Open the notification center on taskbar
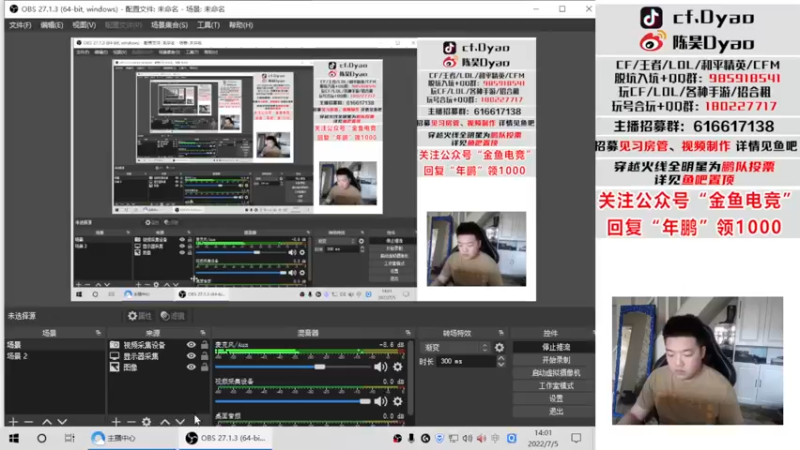 coord(576,438)
